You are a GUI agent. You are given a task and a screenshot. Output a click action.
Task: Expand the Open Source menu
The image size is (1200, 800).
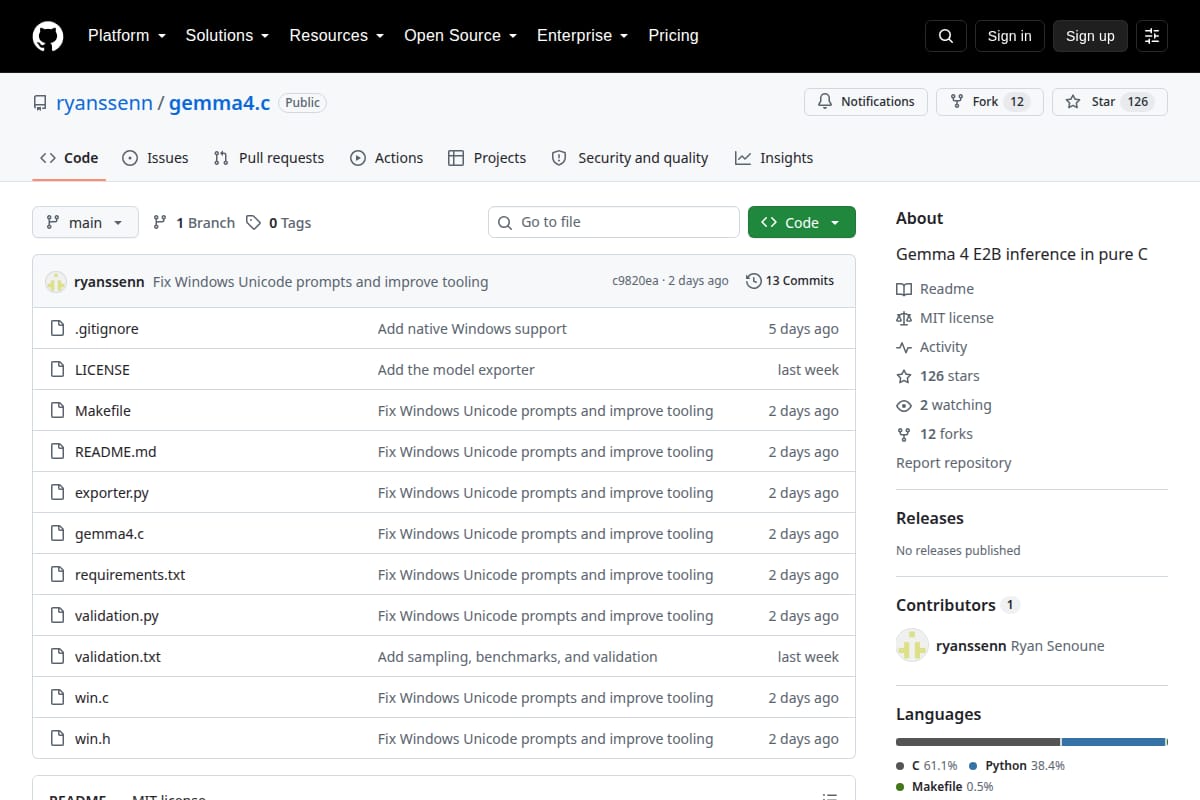click(460, 36)
